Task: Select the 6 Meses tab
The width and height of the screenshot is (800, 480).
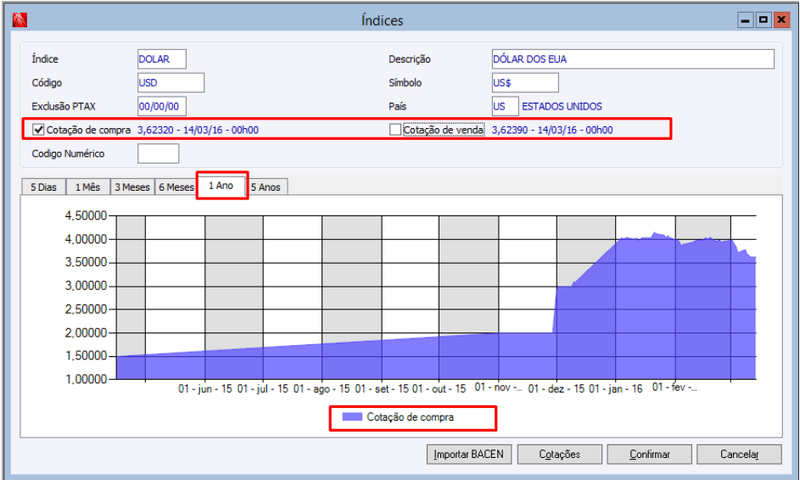Action: coord(176,187)
